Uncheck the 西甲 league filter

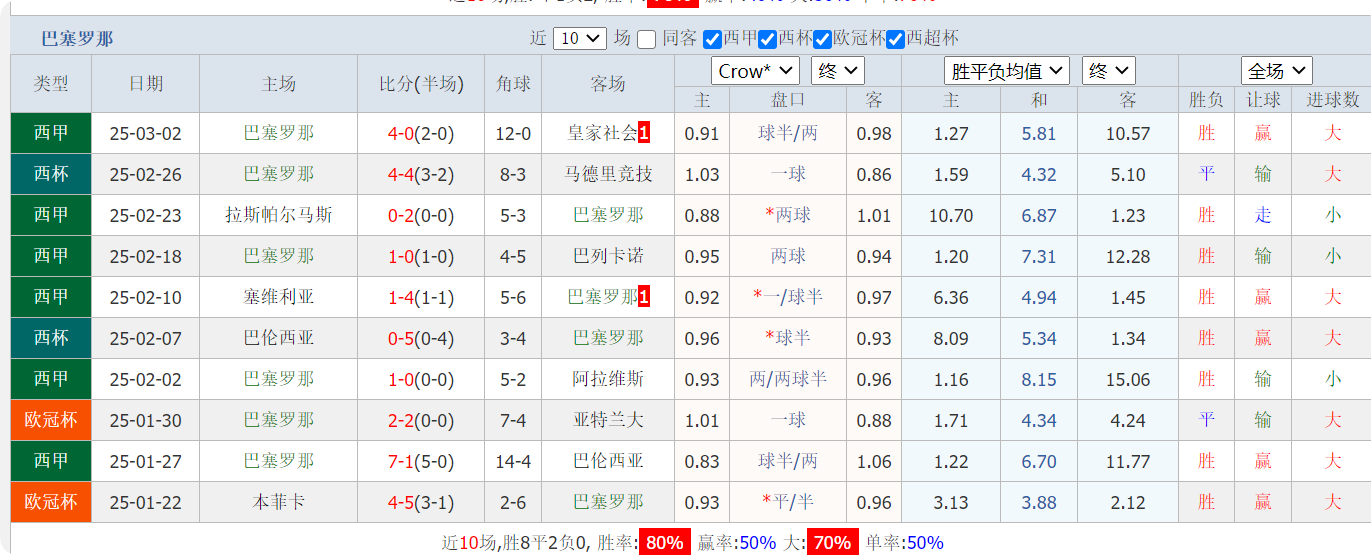pos(712,39)
